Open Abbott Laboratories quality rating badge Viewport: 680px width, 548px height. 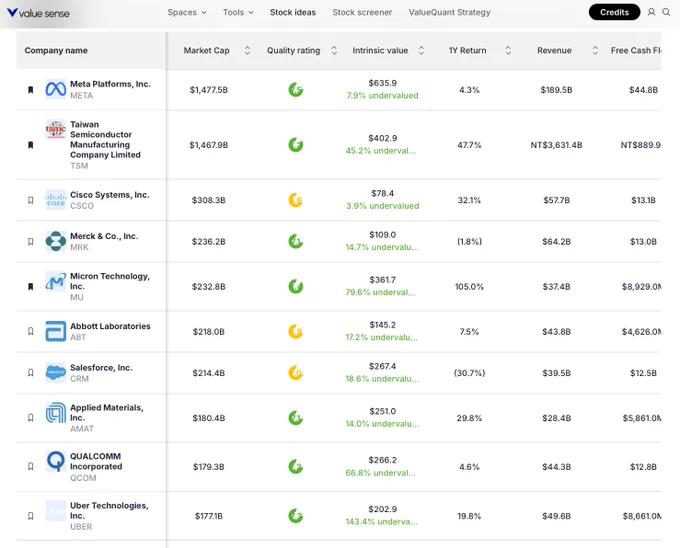296,331
